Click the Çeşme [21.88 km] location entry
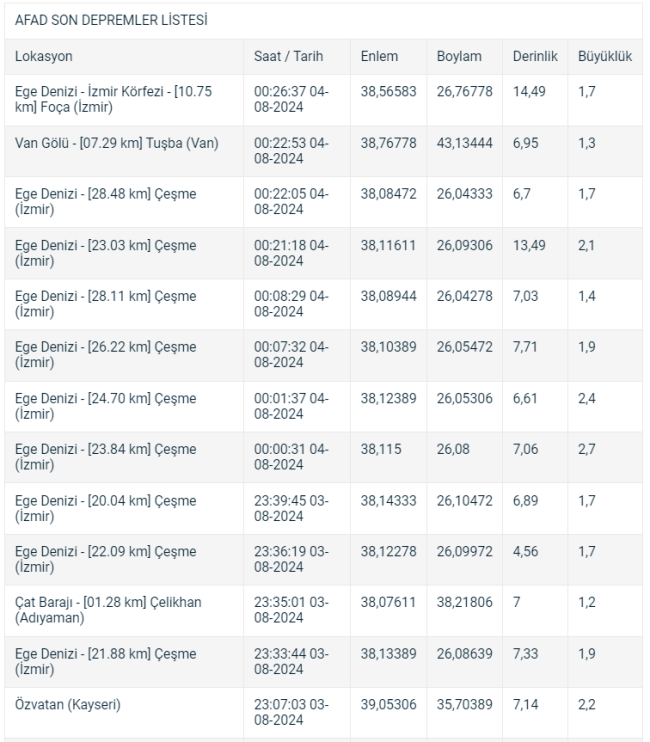650x742 pixels. (105, 661)
